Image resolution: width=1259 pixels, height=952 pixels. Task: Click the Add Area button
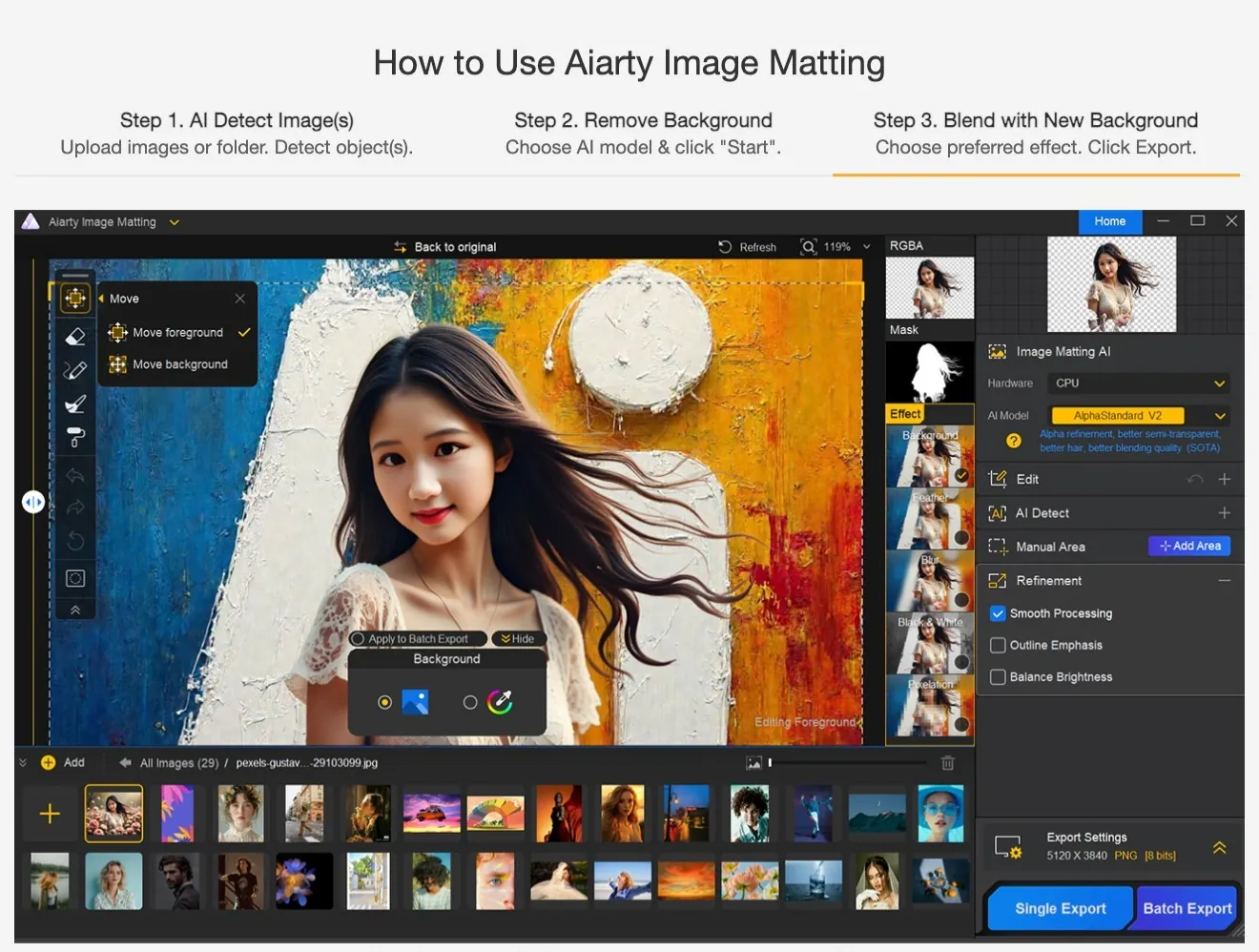1189,546
